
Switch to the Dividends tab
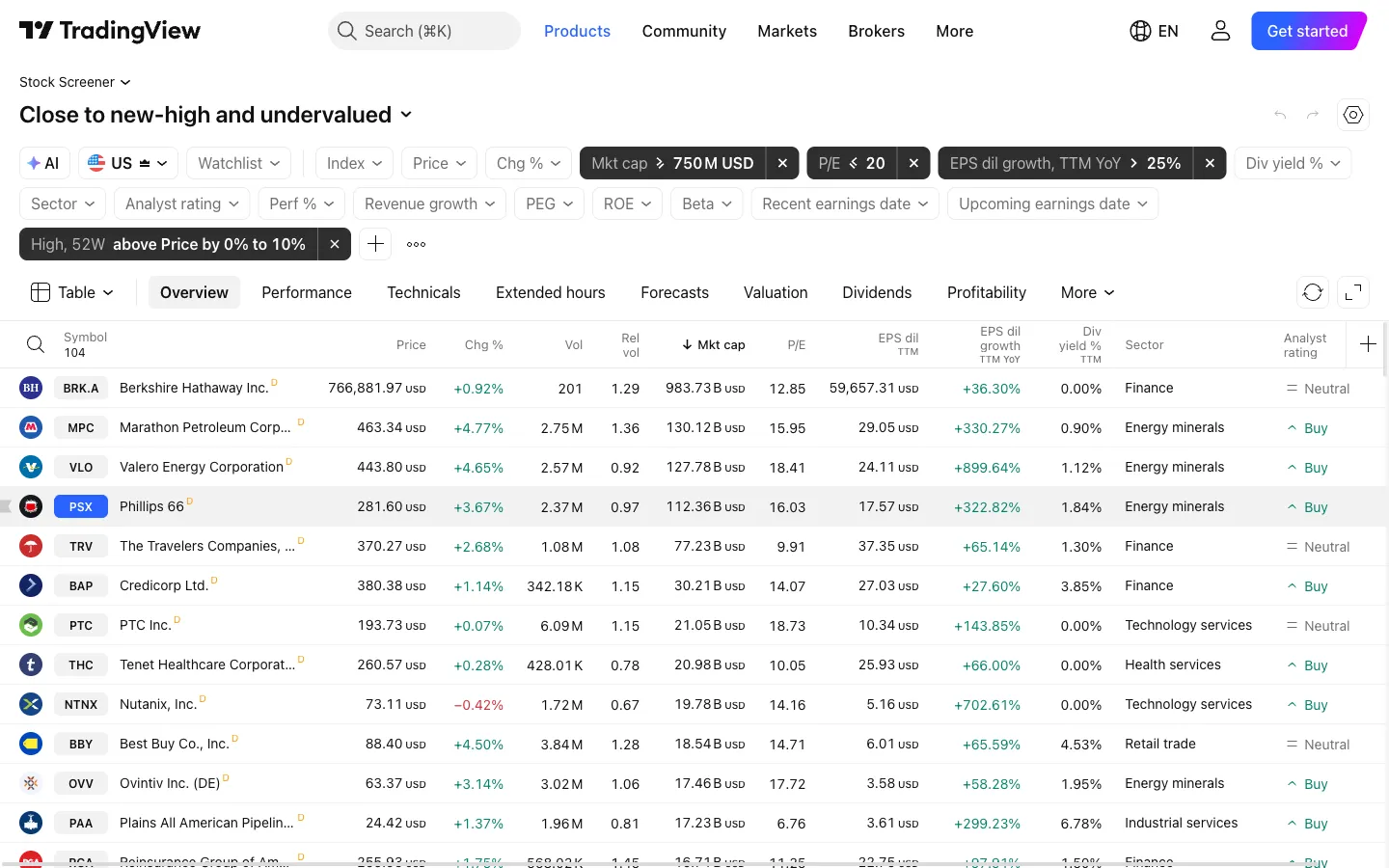(877, 292)
